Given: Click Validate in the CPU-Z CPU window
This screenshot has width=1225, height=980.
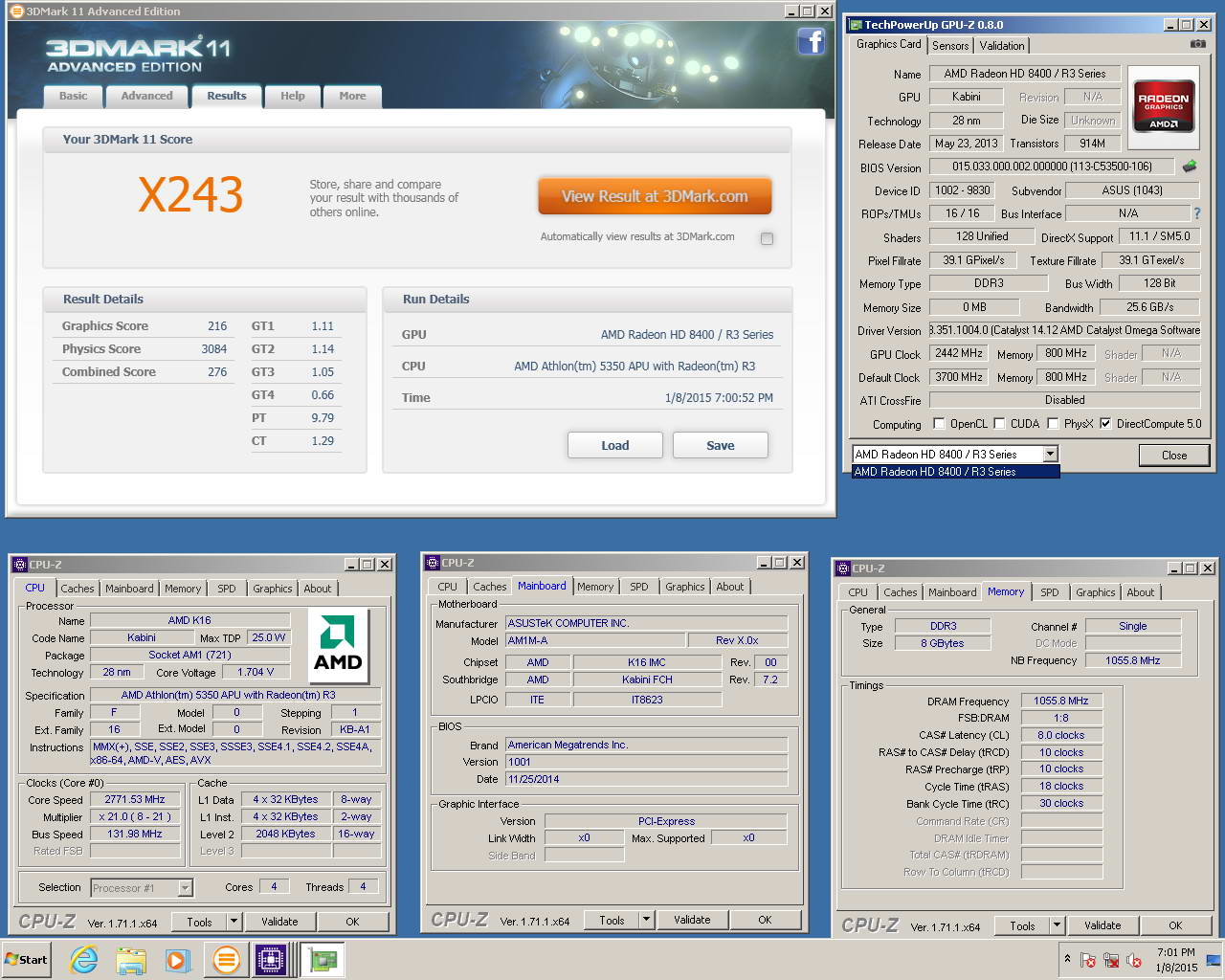Looking at the screenshot, I should (x=278, y=922).
